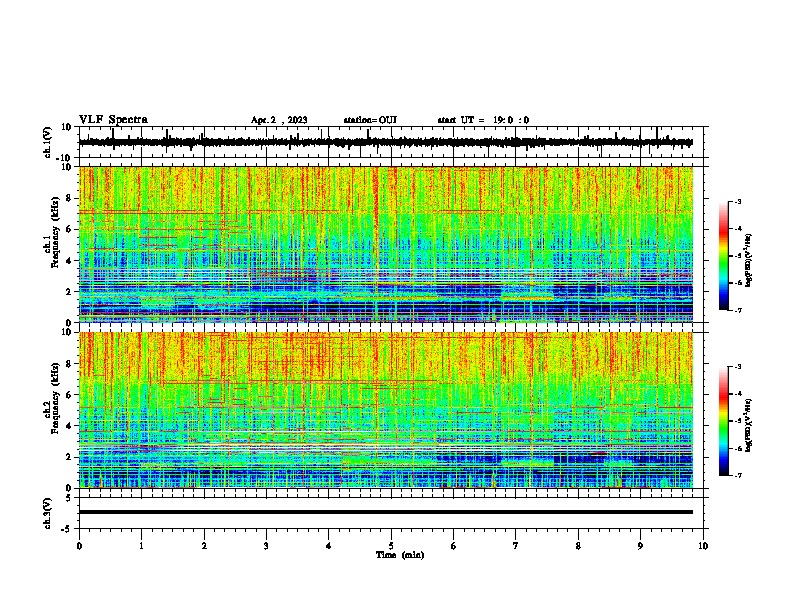
Task: Click the "start UT = 19:0 :0" text
Action: pos(483,120)
